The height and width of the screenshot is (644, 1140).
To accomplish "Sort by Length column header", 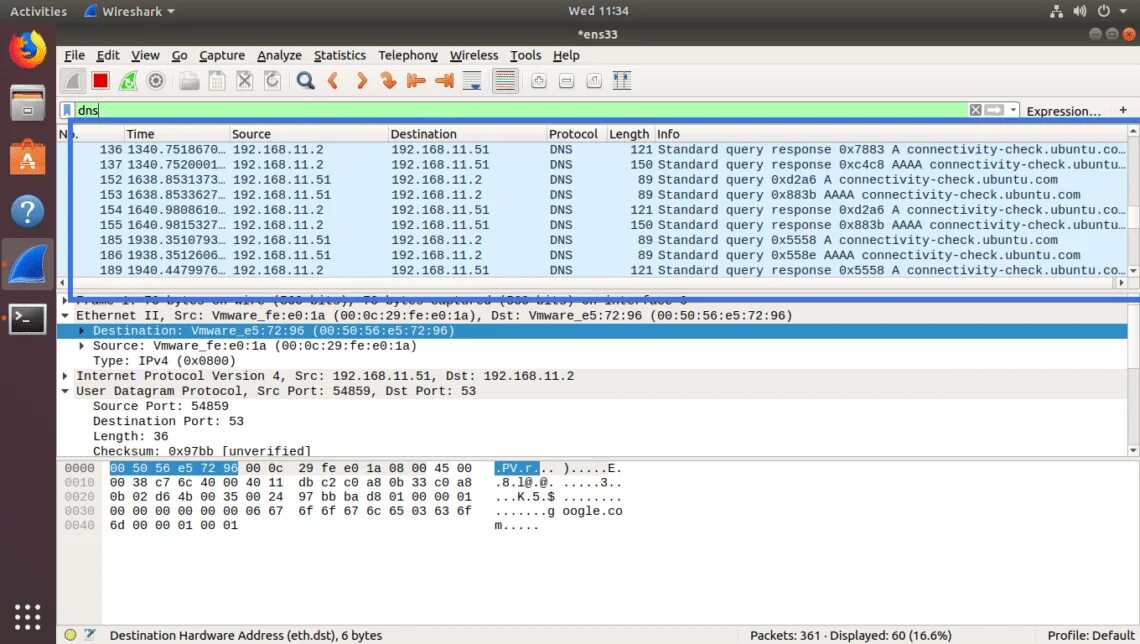I will pos(630,134).
